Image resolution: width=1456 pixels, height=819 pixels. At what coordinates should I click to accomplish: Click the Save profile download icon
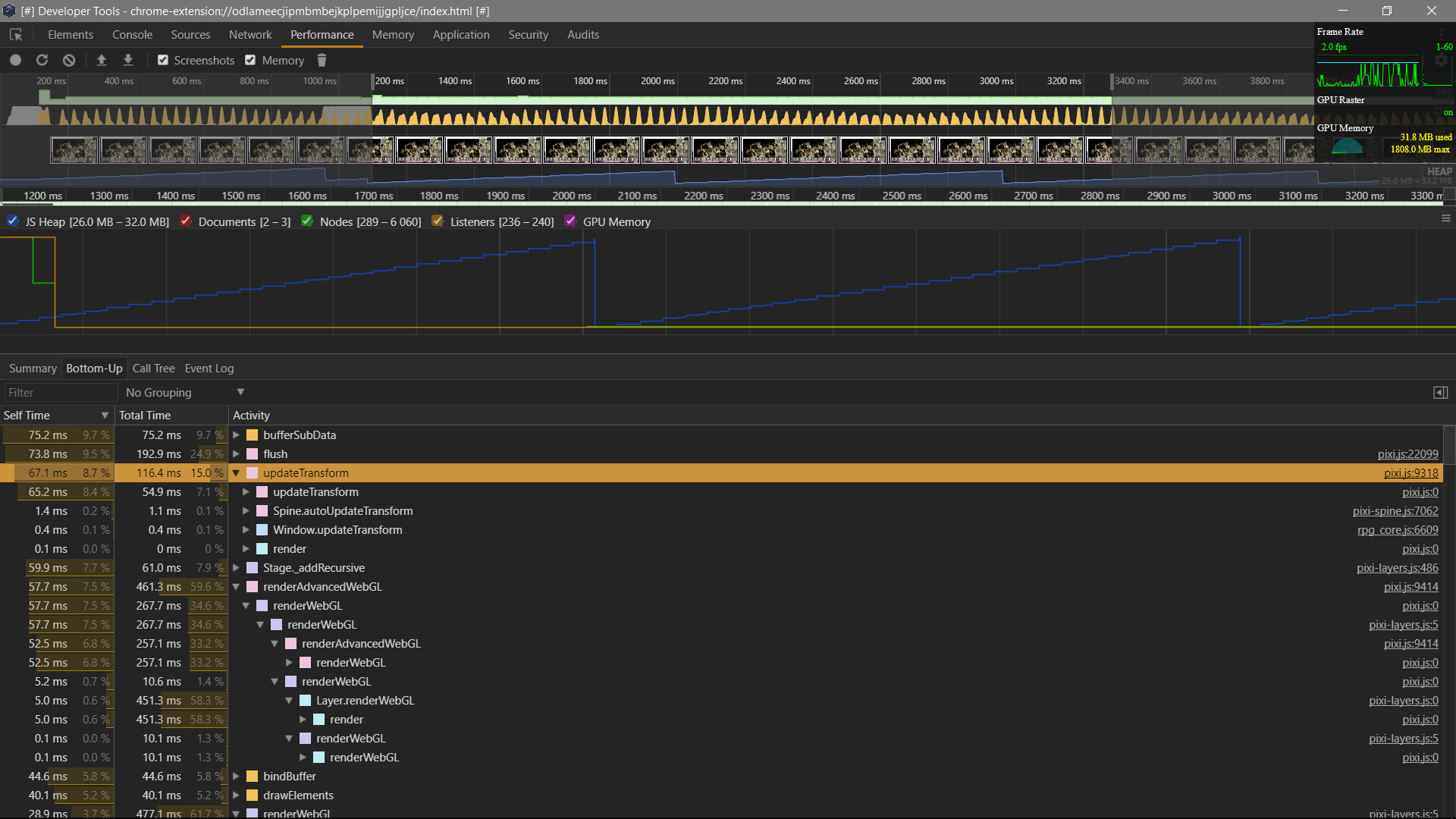128,61
